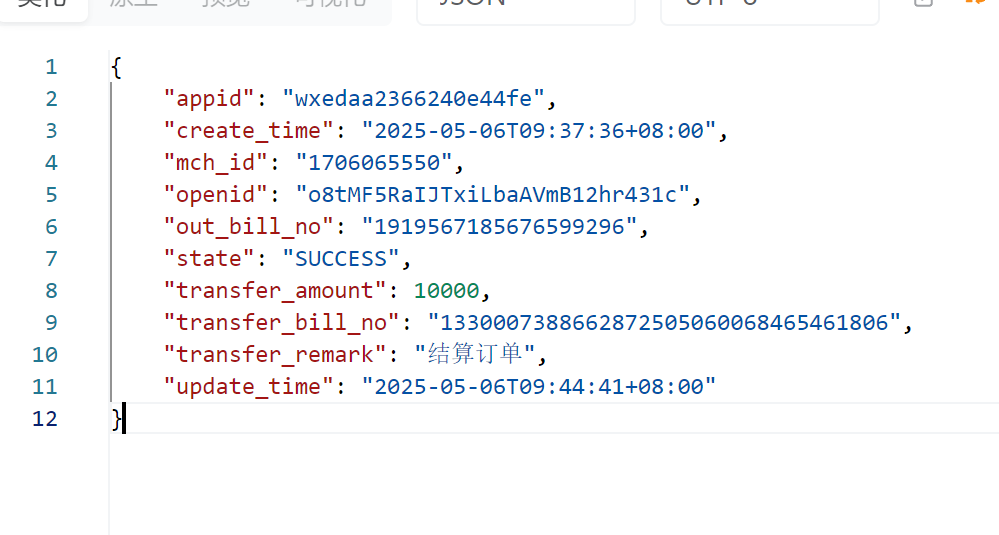Click the create_time timestamp value
Screen dimensions: 999x535
[538, 131]
